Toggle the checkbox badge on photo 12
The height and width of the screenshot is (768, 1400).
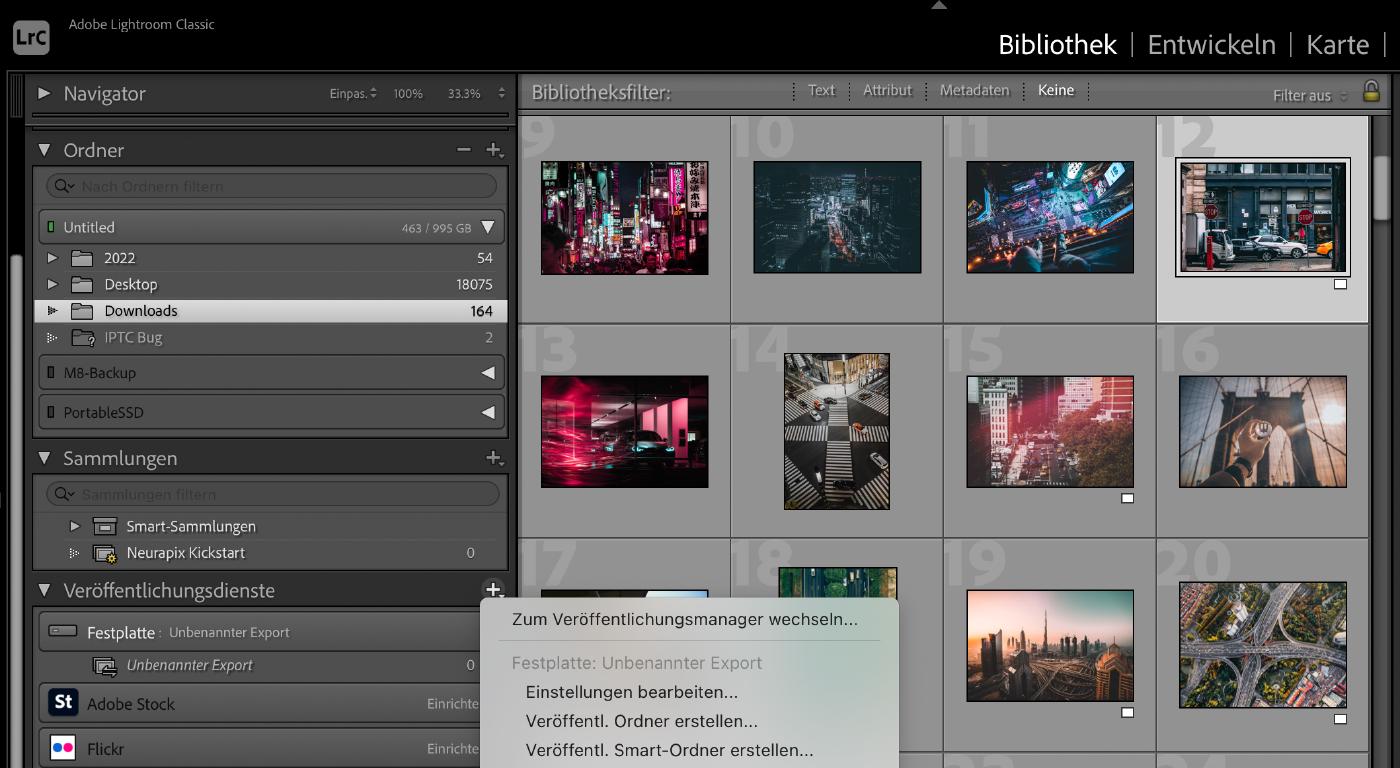(1340, 284)
